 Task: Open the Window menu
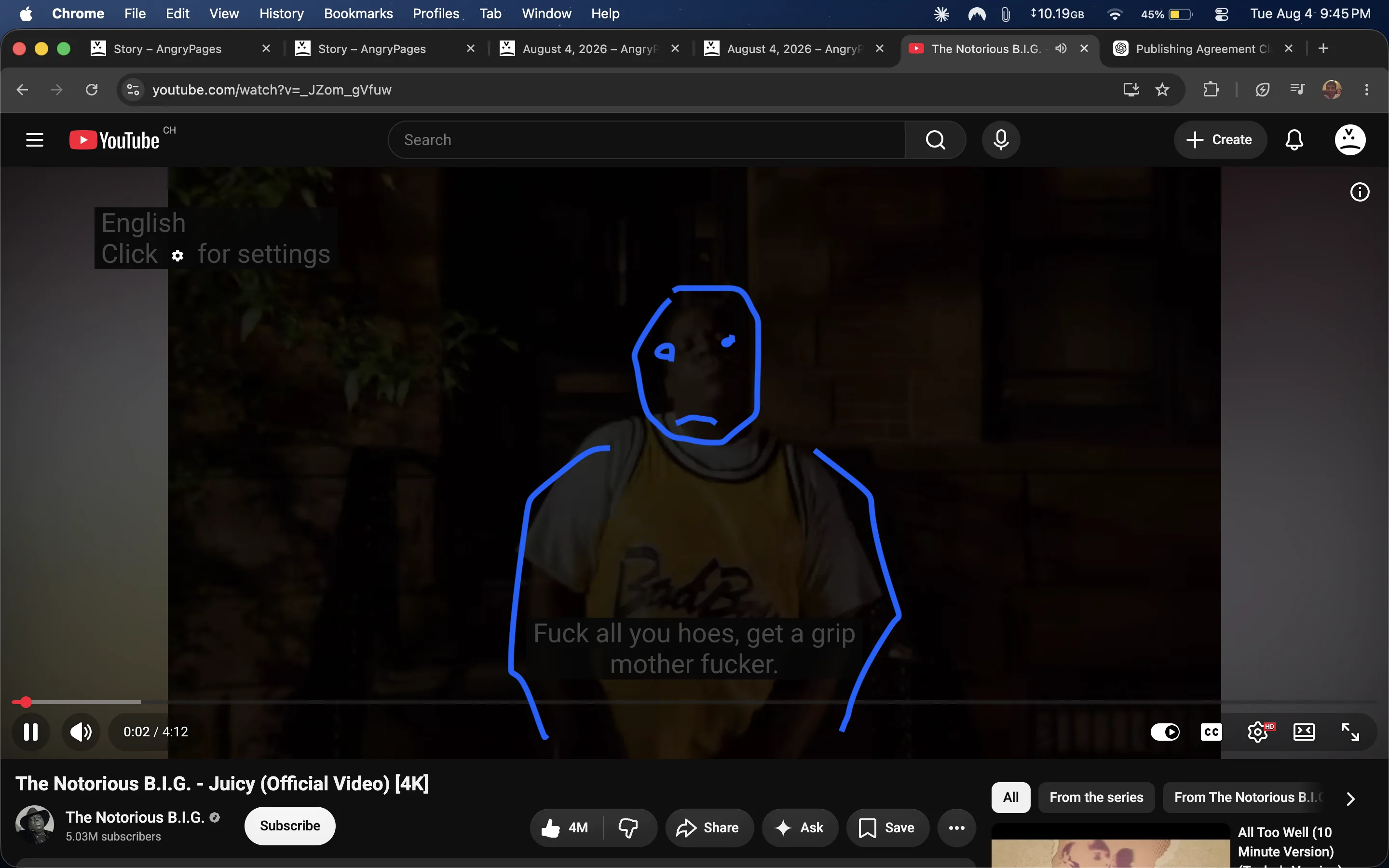click(546, 14)
